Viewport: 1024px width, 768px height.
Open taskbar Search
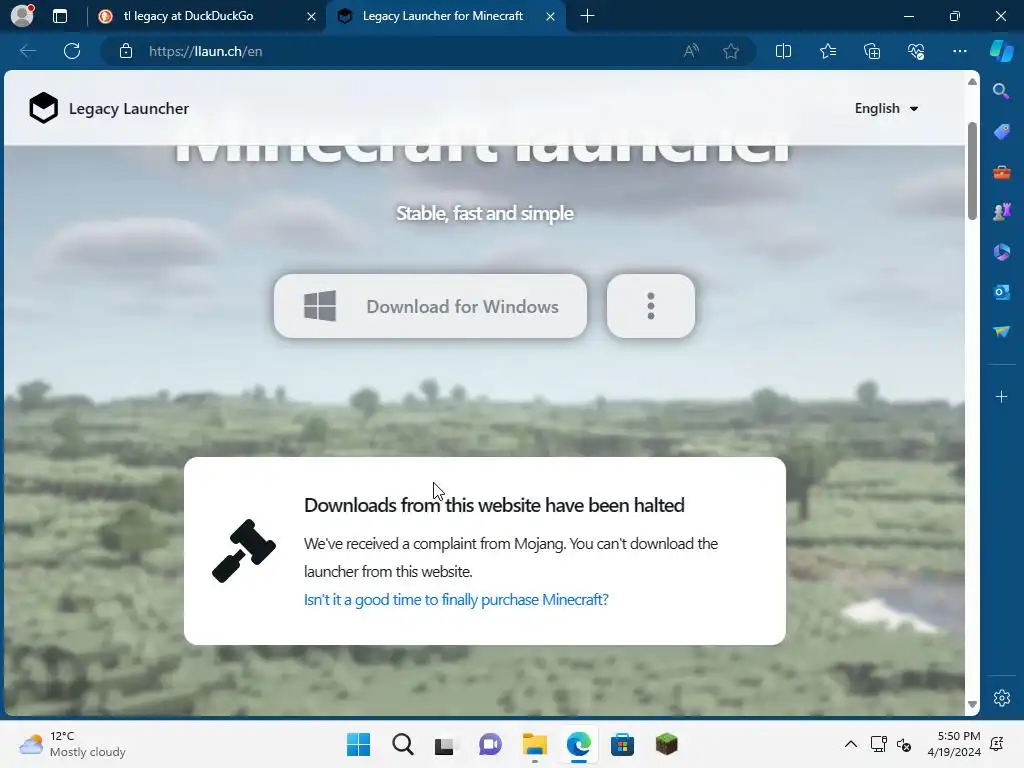tap(402, 744)
